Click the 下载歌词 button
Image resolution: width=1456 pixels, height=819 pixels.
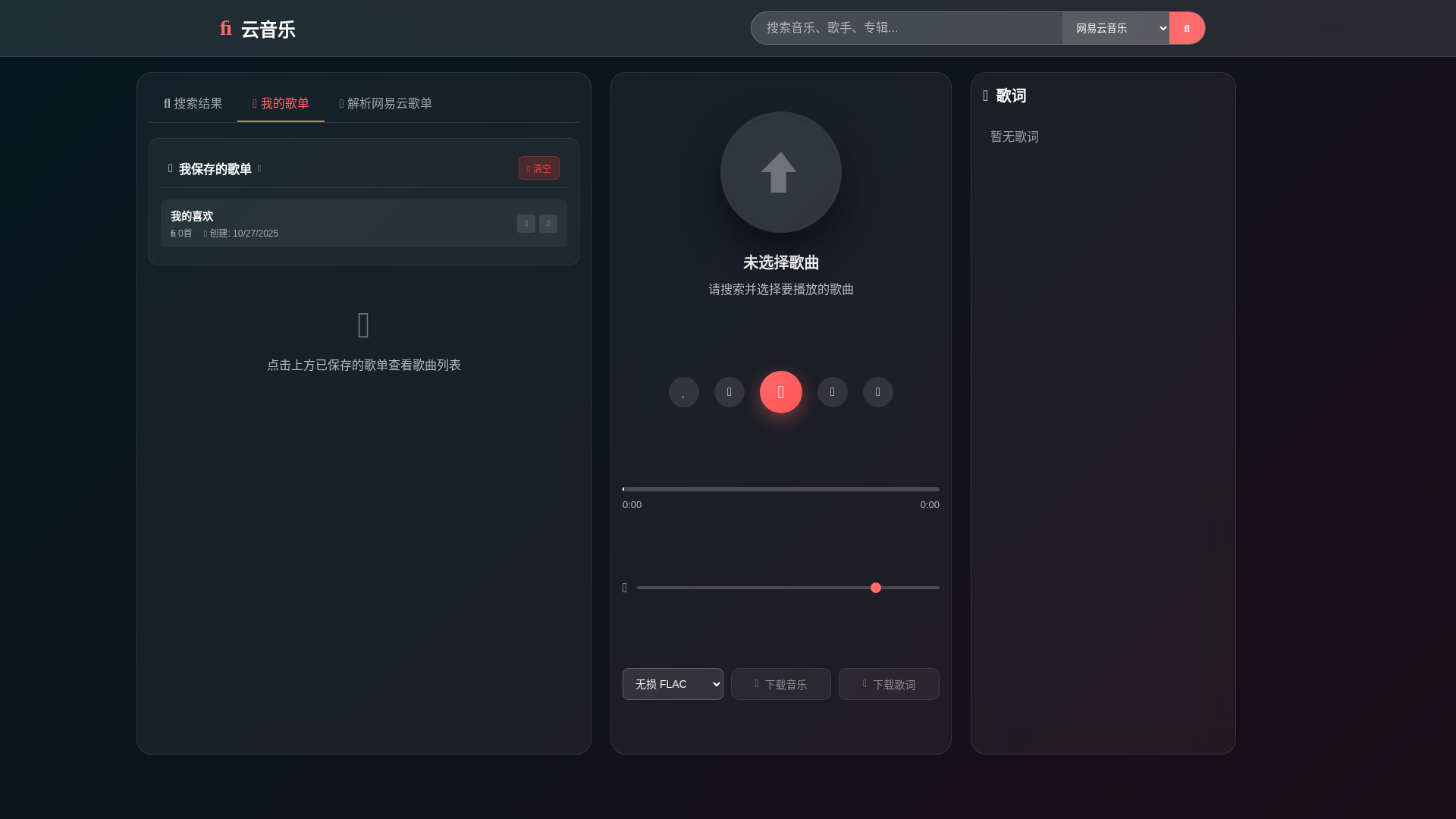[889, 684]
